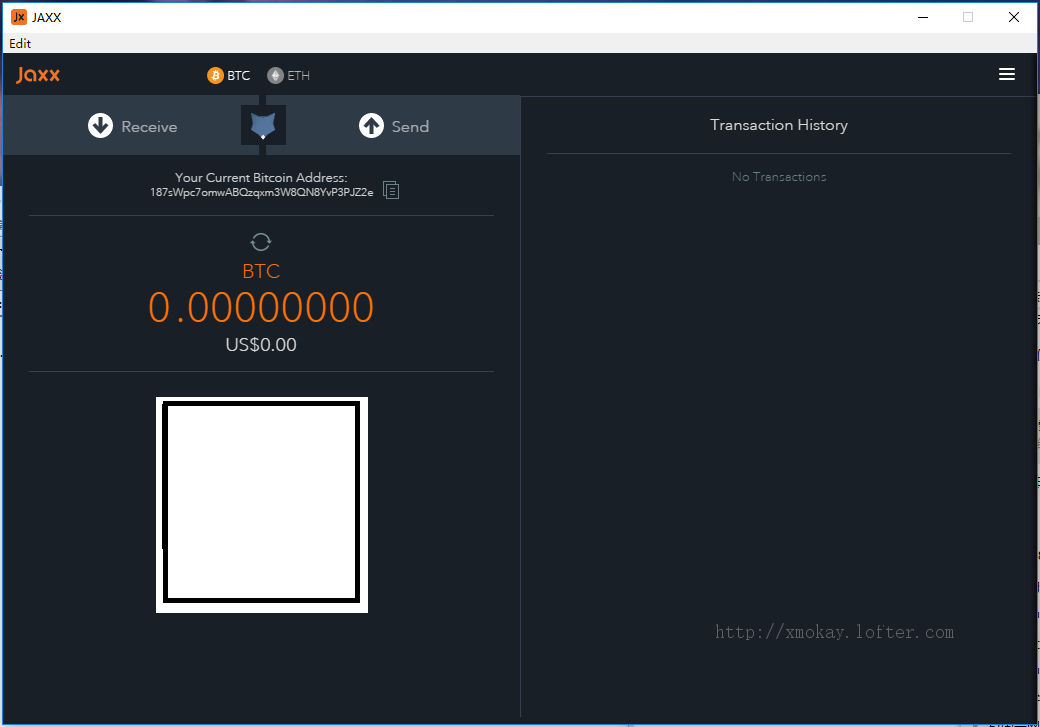Switch to the ETH wallet tab
This screenshot has width=1040, height=727.
pyautogui.click(x=289, y=76)
